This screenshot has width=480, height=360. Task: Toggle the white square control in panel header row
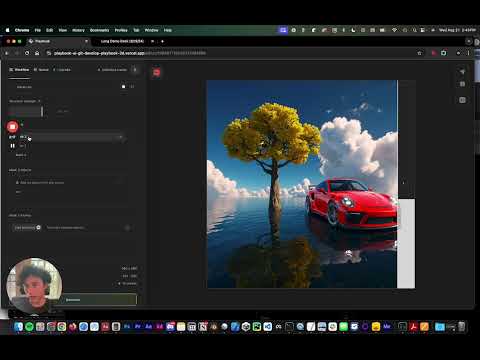pos(123,87)
